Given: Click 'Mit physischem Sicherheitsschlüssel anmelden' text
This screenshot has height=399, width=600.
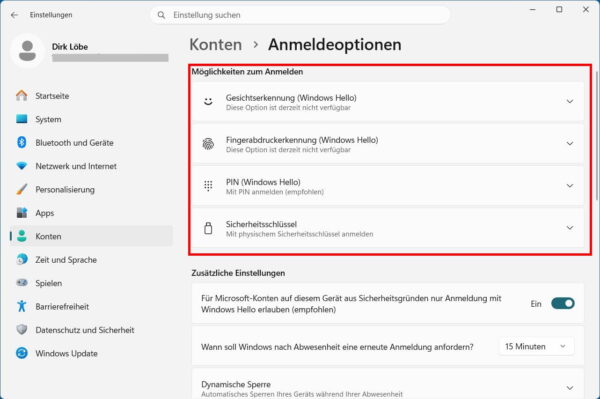Looking at the screenshot, I should click(x=299, y=234).
